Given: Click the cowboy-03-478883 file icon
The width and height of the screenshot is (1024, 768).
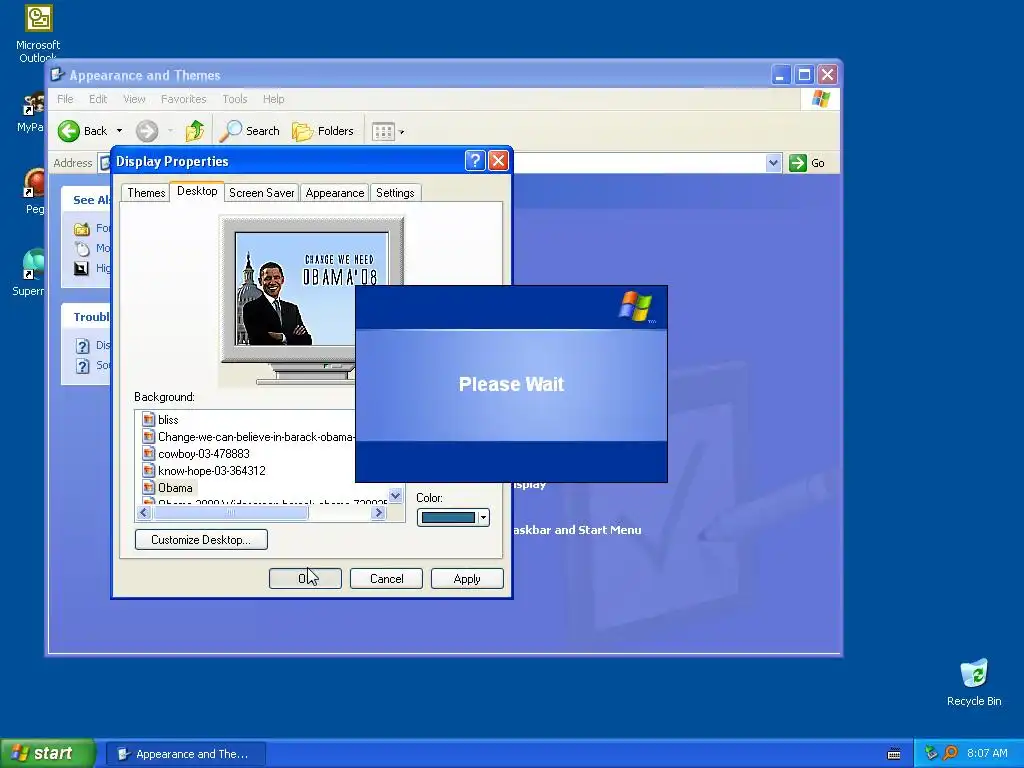Looking at the screenshot, I should pyautogui.click(x=149, y=453).
